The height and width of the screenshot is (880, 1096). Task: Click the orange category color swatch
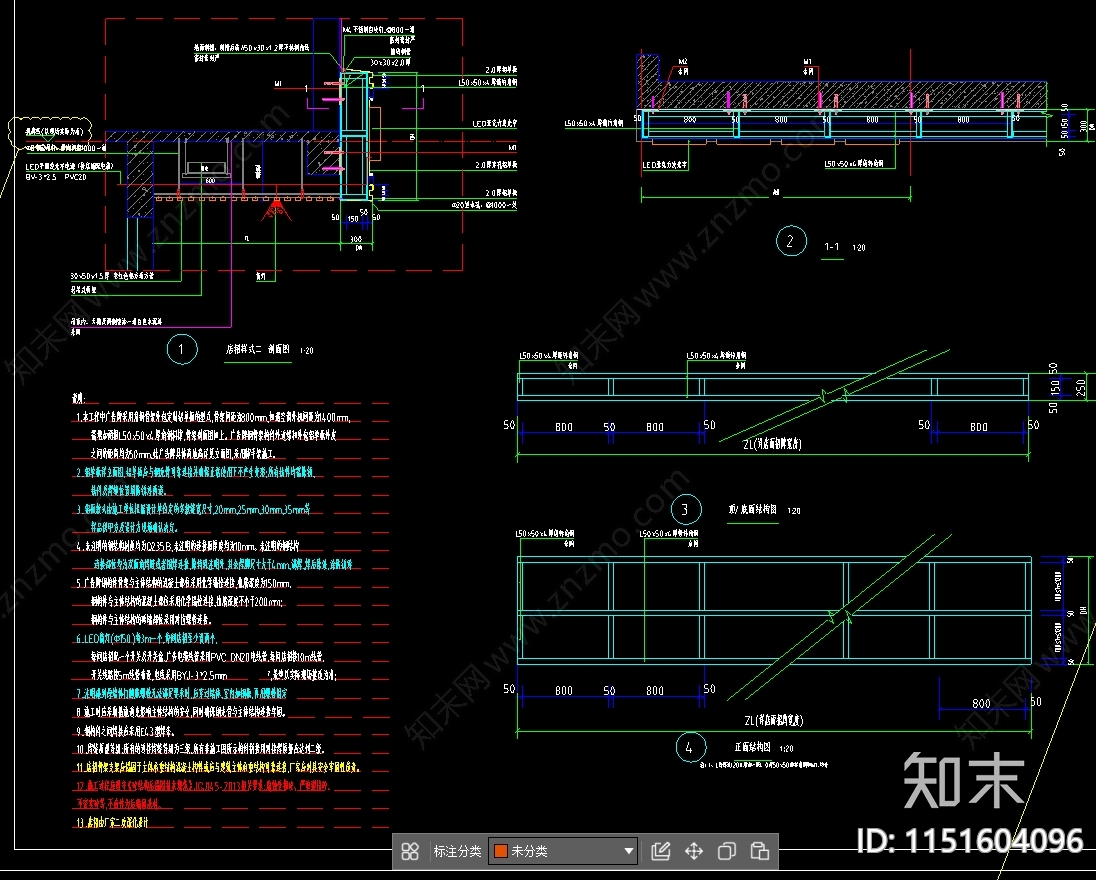500,851
